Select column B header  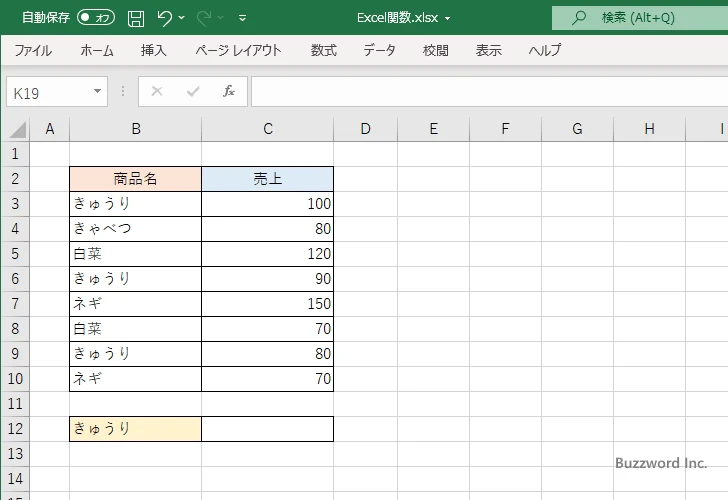136,129
